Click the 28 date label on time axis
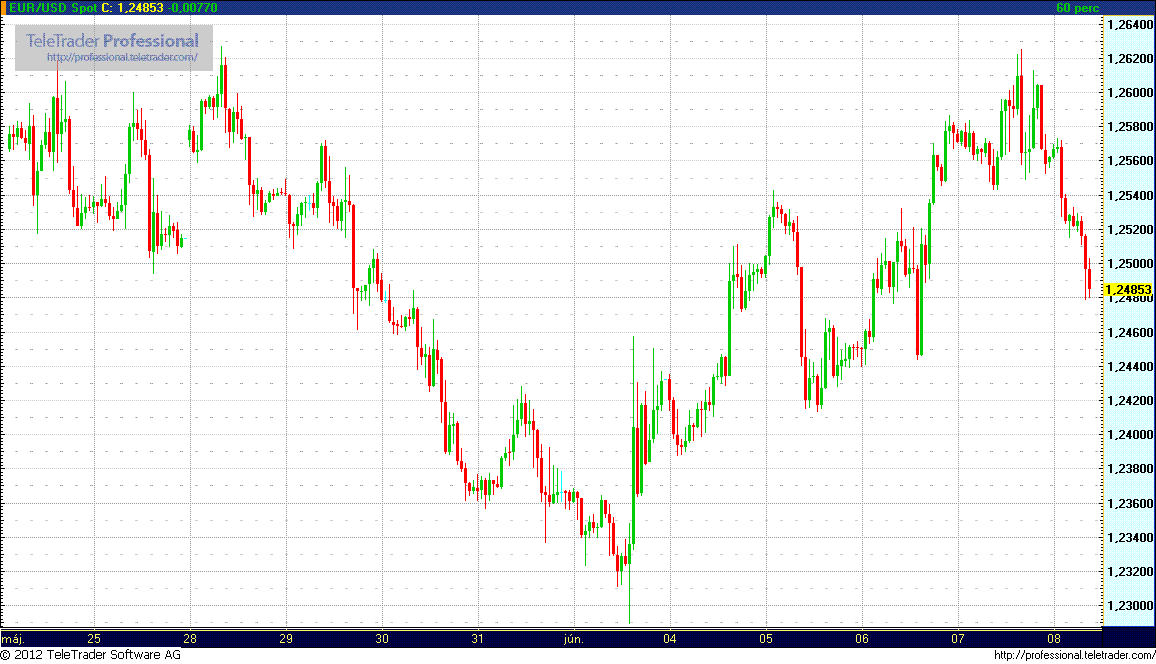 click(x=189, y=639)
